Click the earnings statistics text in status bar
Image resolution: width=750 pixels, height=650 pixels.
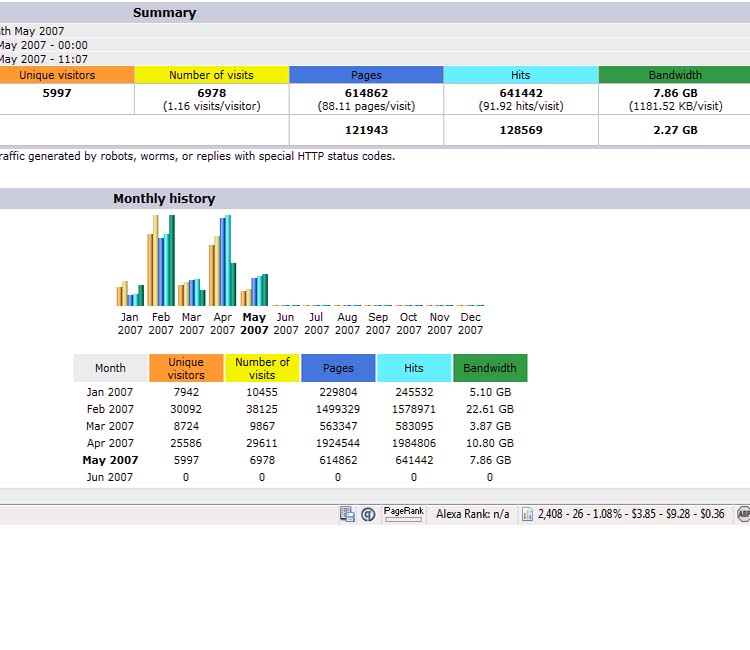[631, 514]
